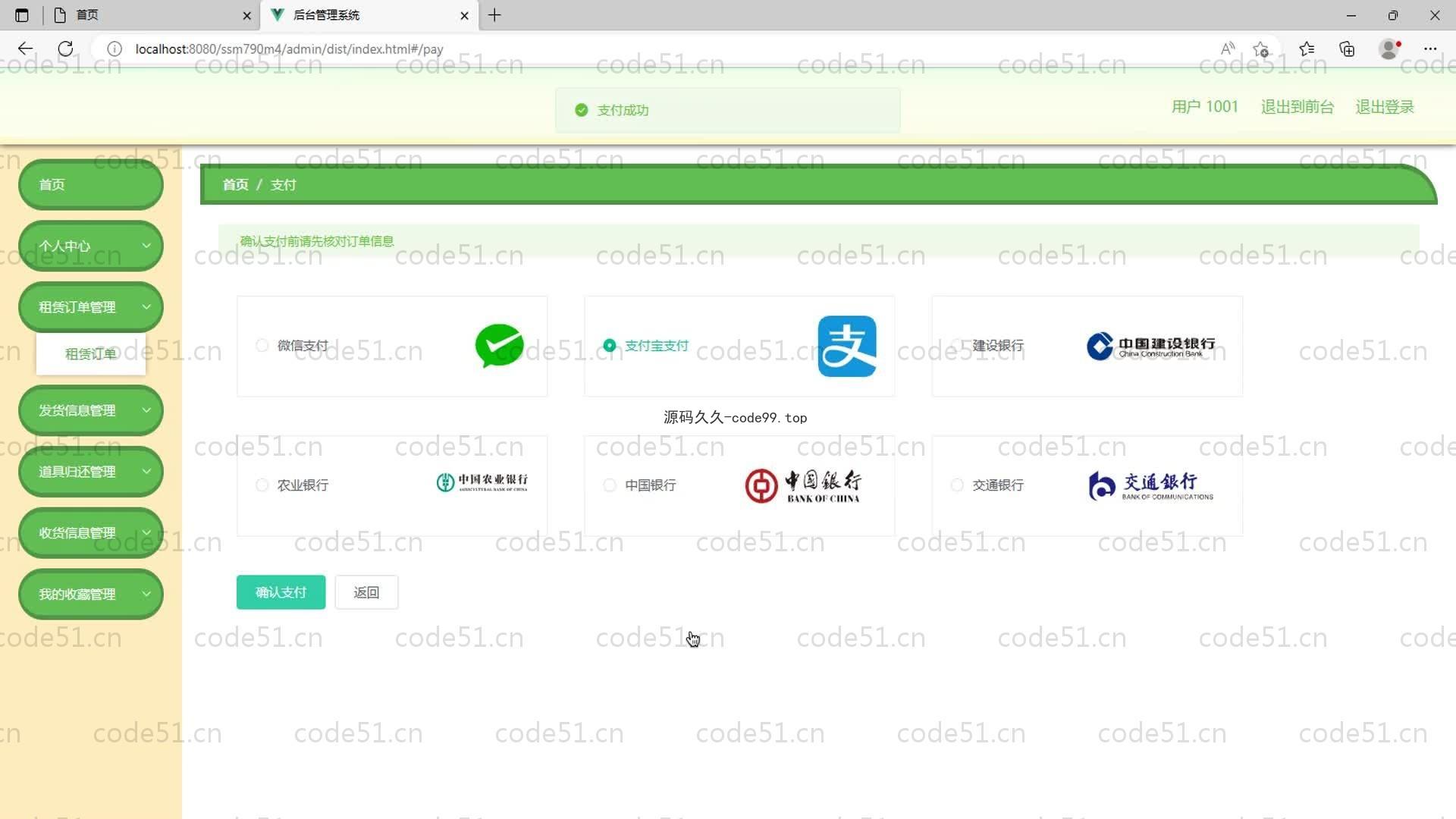This screenshot has height=819, width=1456.
Task: Click the browser back arrow
Action: pos(25,49)
